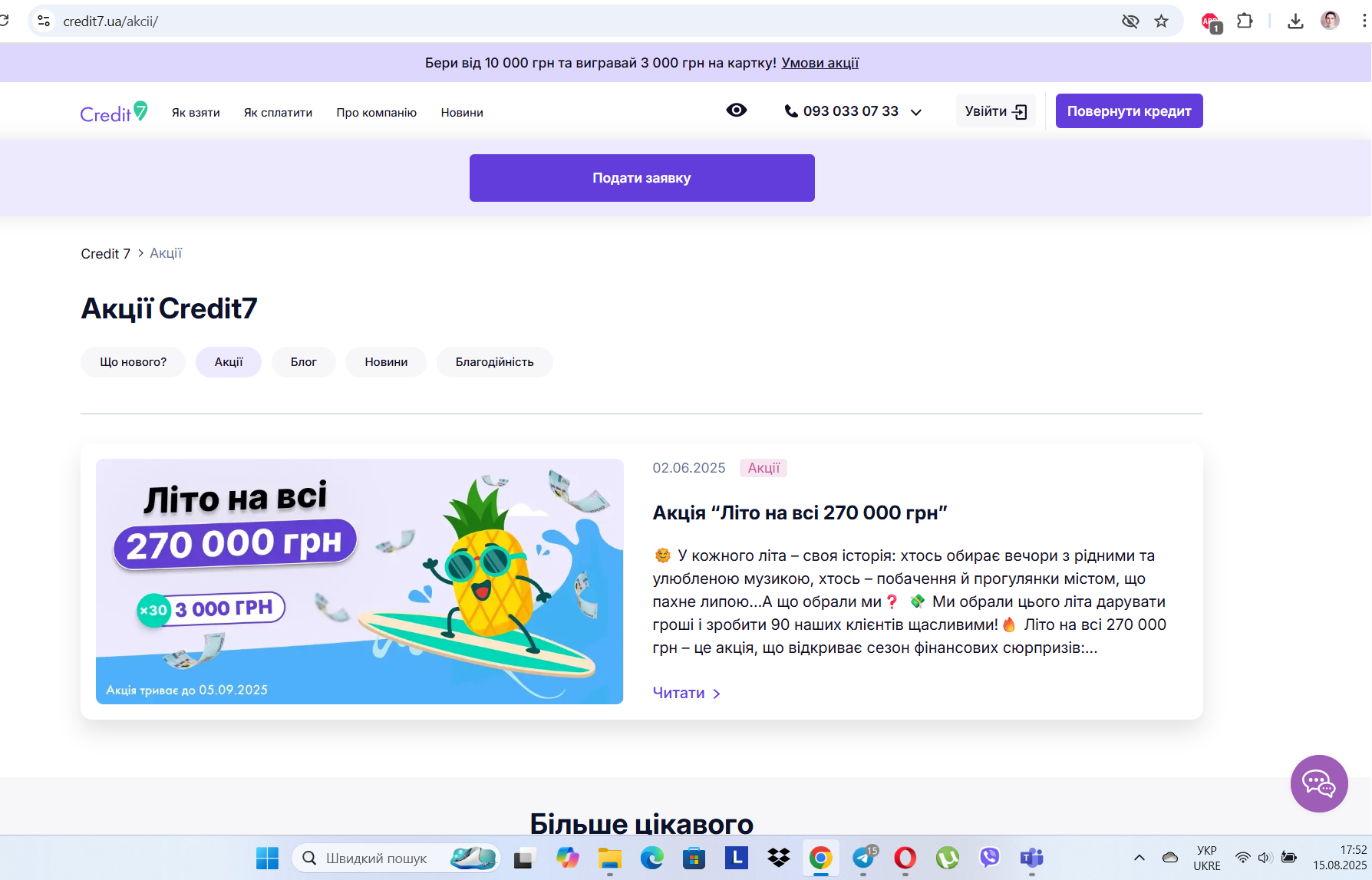Open the Про компанію menu item
The width and height of the screenshot is (1372, 880).
point(376,113)
